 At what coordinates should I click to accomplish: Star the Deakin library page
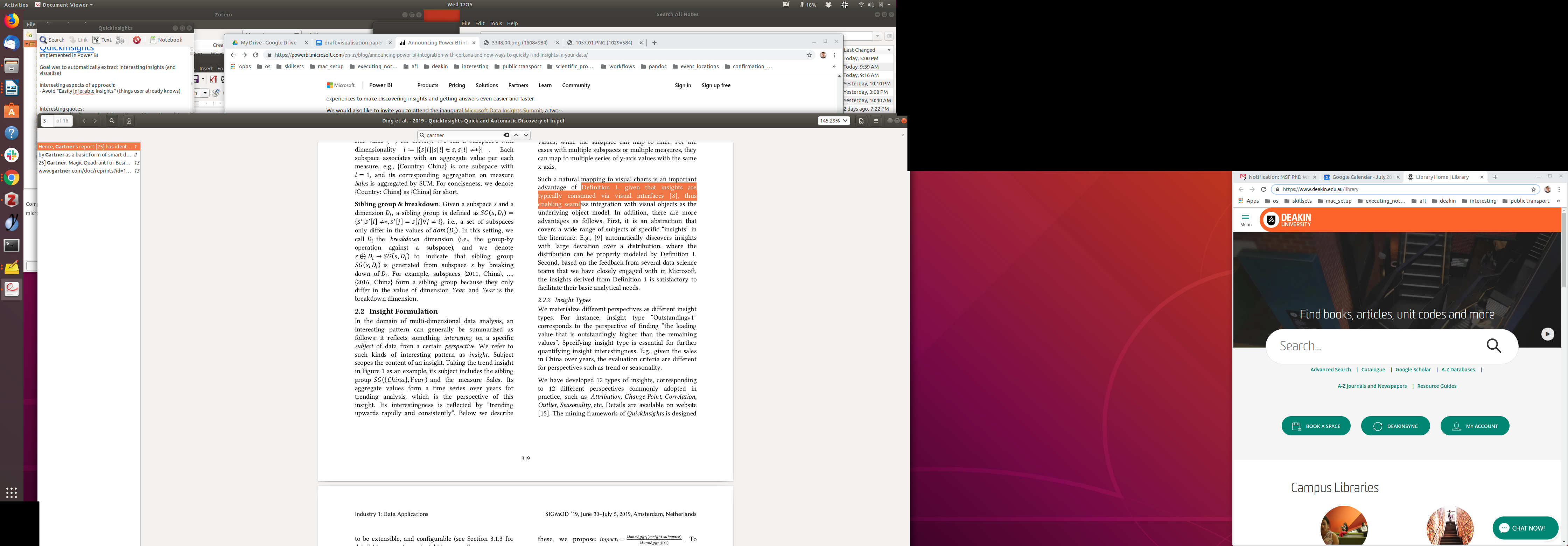[1534, 189]
